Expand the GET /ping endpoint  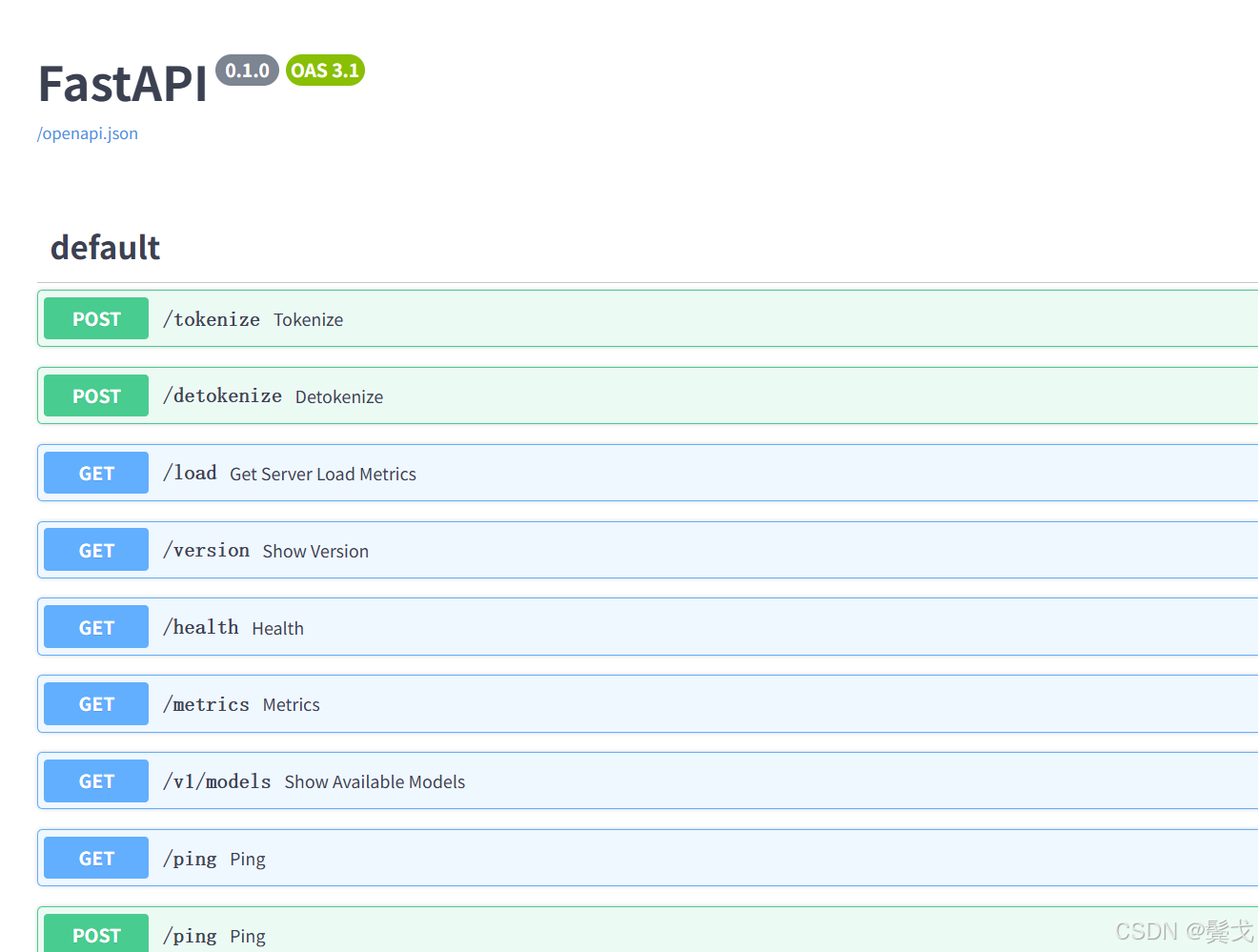[648, 858]
